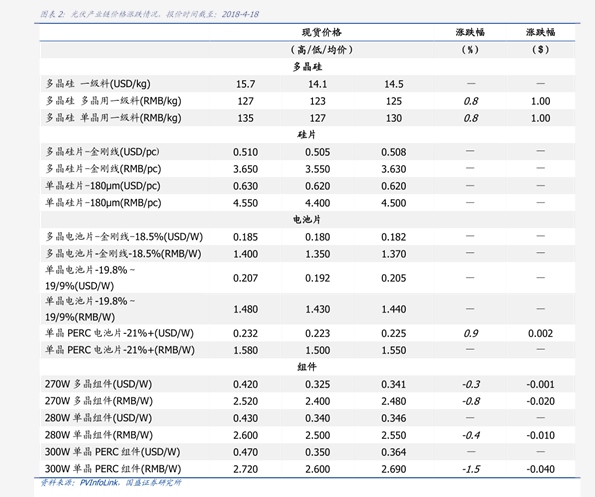This screenshot has width=595, height=497.
Task: Click the 硅片 section heading
Action: [x=307, y=135]
